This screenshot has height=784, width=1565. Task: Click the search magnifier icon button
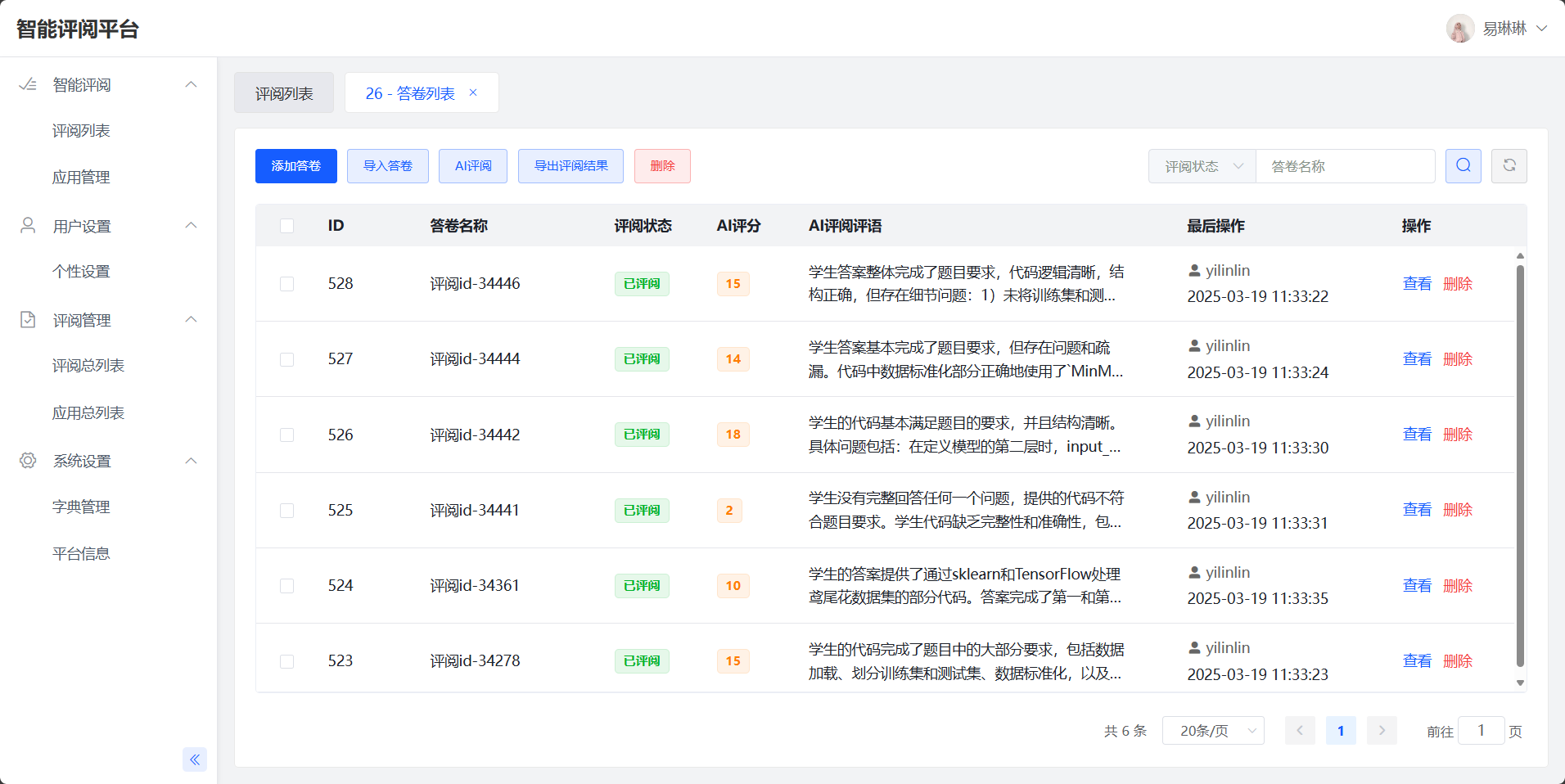(1463, 166)
